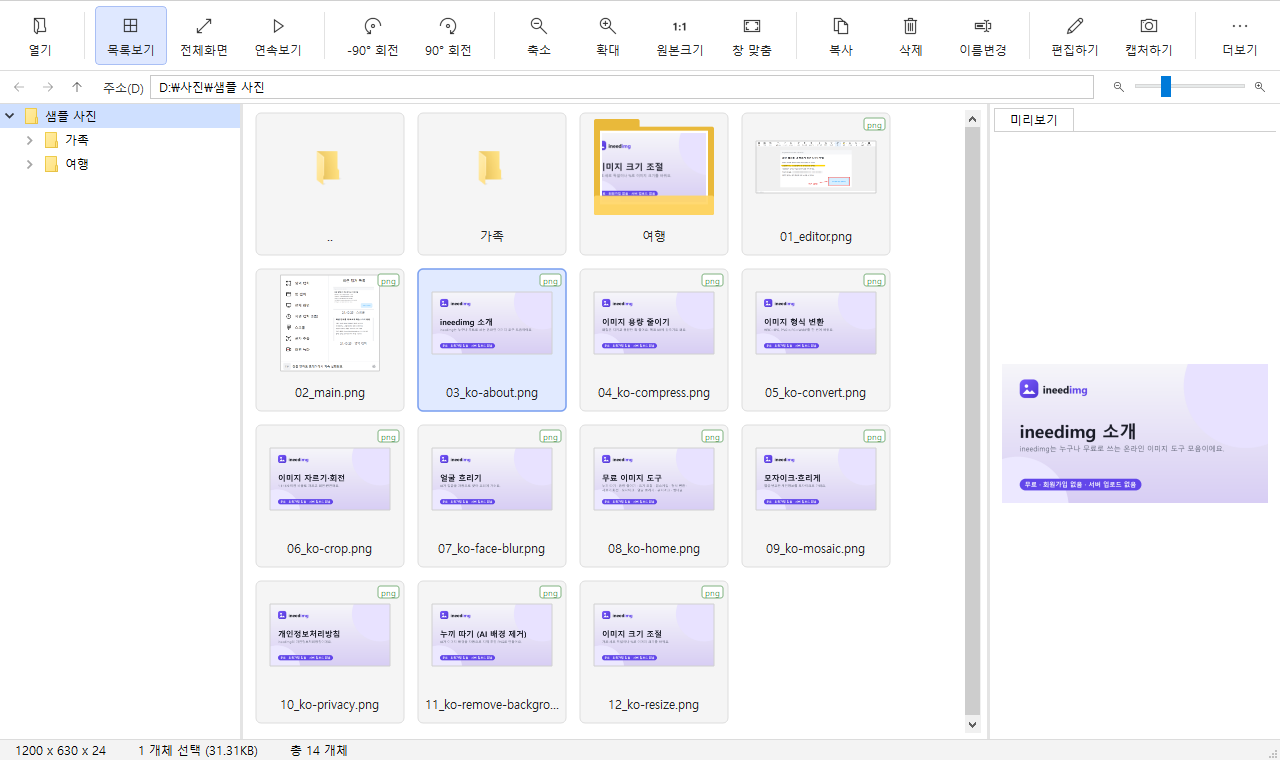
Task: Click small magnifier left of thumbnail slider
Action: point(1118,87)
